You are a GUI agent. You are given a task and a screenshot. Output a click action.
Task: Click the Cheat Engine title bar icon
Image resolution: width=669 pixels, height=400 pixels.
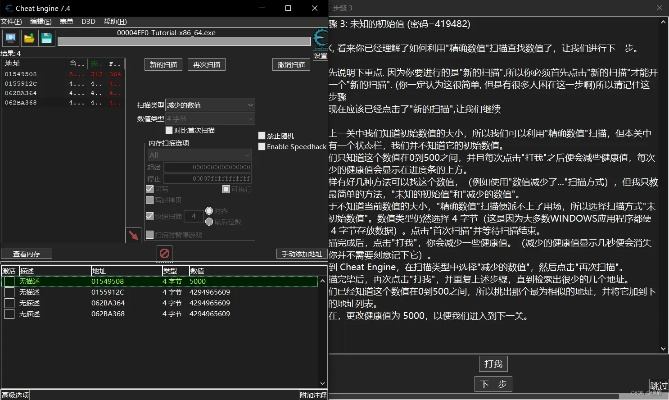click(8, 7)
